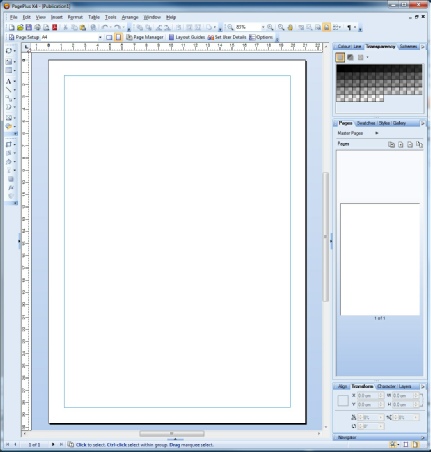
Task: Click the Print icon in toolbar
Action: pyautogui.click(x=37, y=27)
